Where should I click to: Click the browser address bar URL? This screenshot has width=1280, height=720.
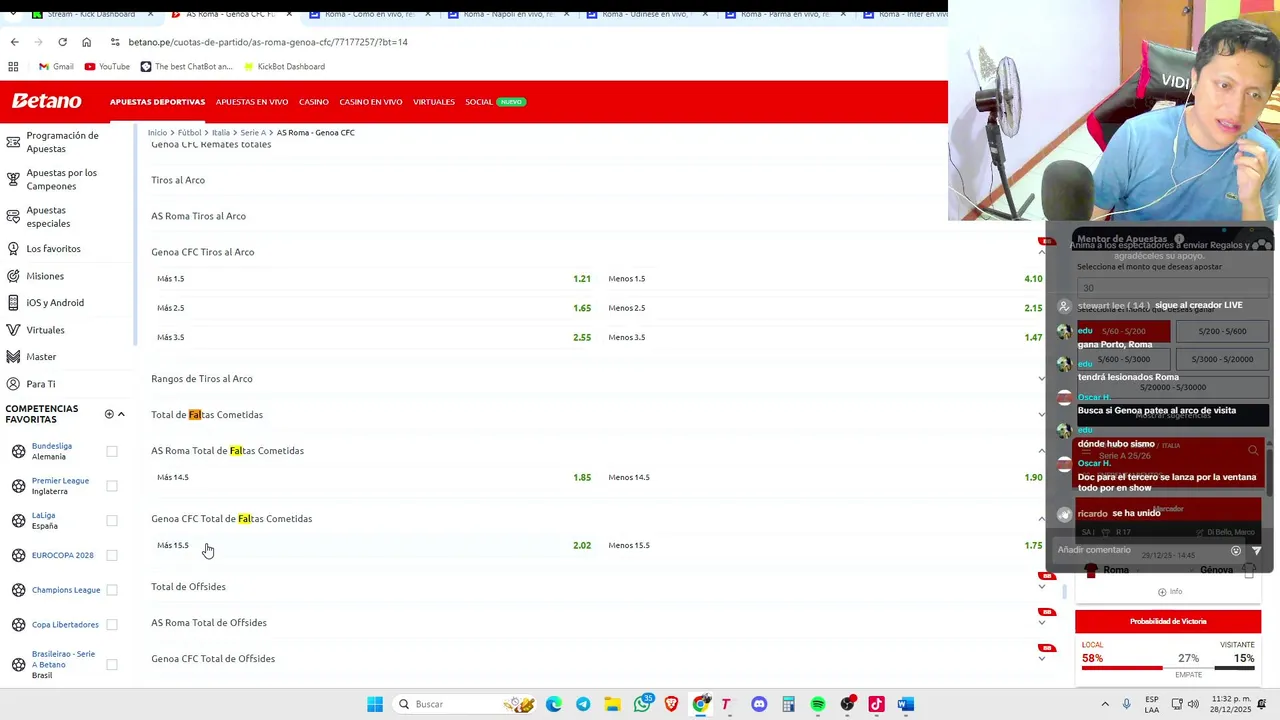(x=268, y=42)
